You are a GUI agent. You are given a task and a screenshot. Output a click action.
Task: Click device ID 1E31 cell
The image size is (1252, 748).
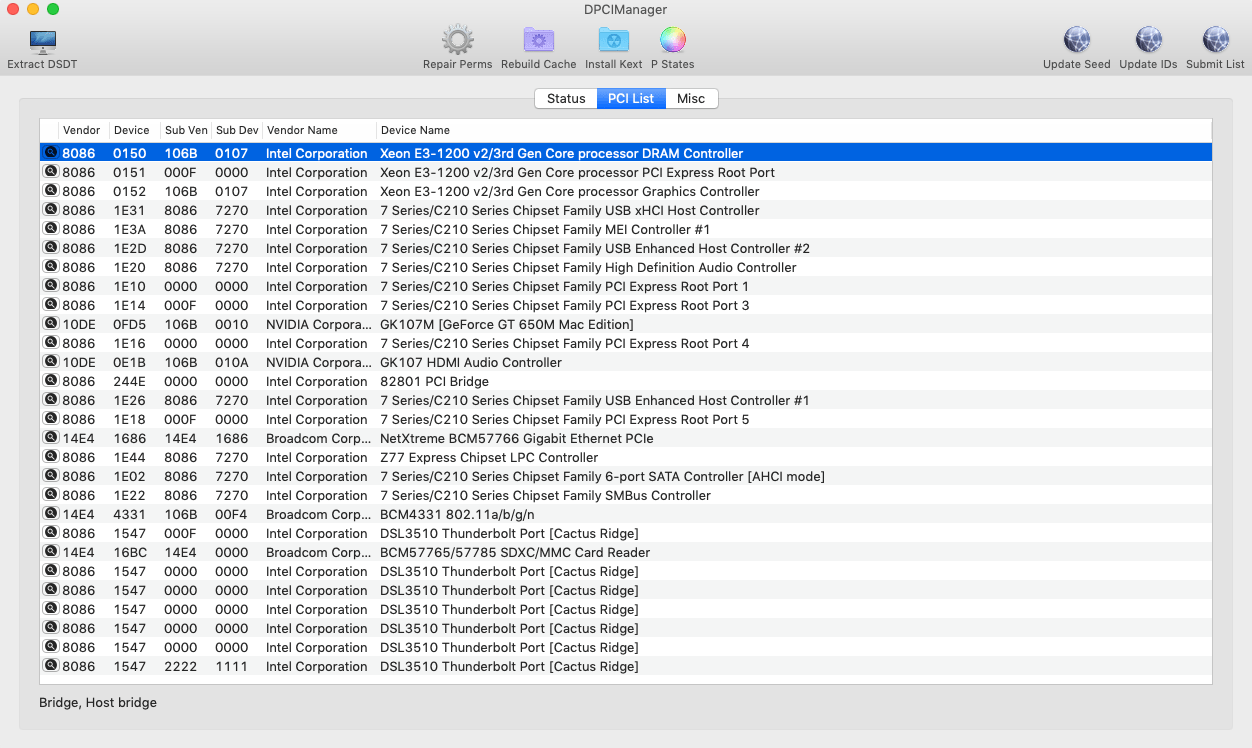(129, 210)
